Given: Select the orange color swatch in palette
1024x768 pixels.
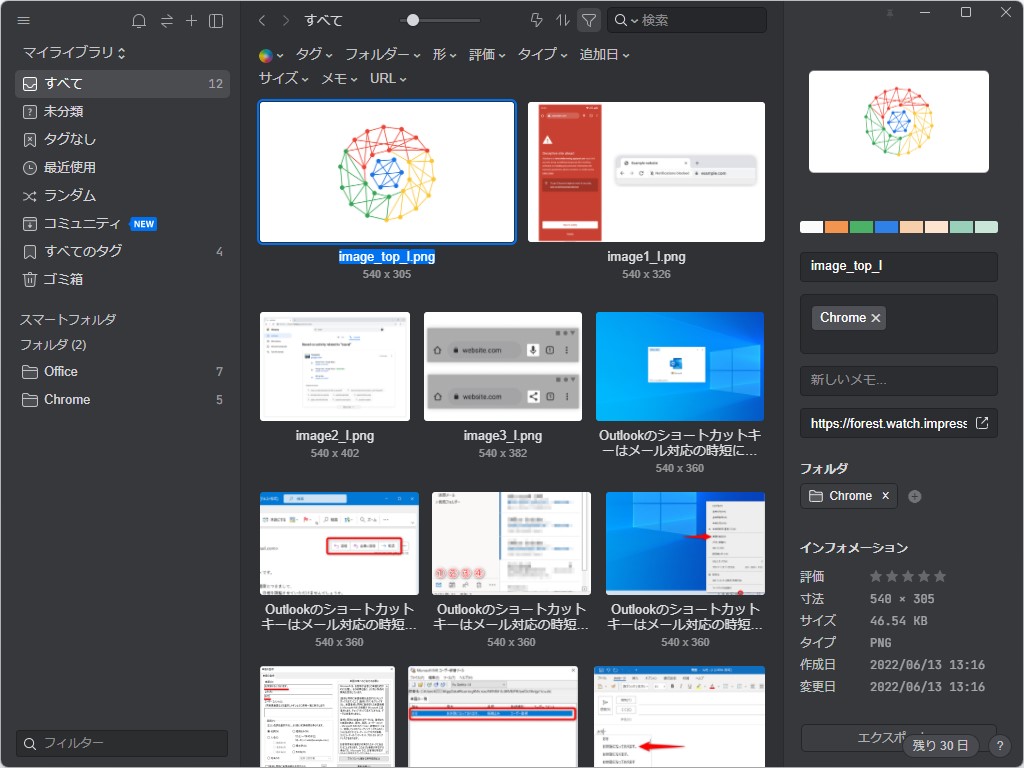Looking at the screenshot, I should coord(835,226).
